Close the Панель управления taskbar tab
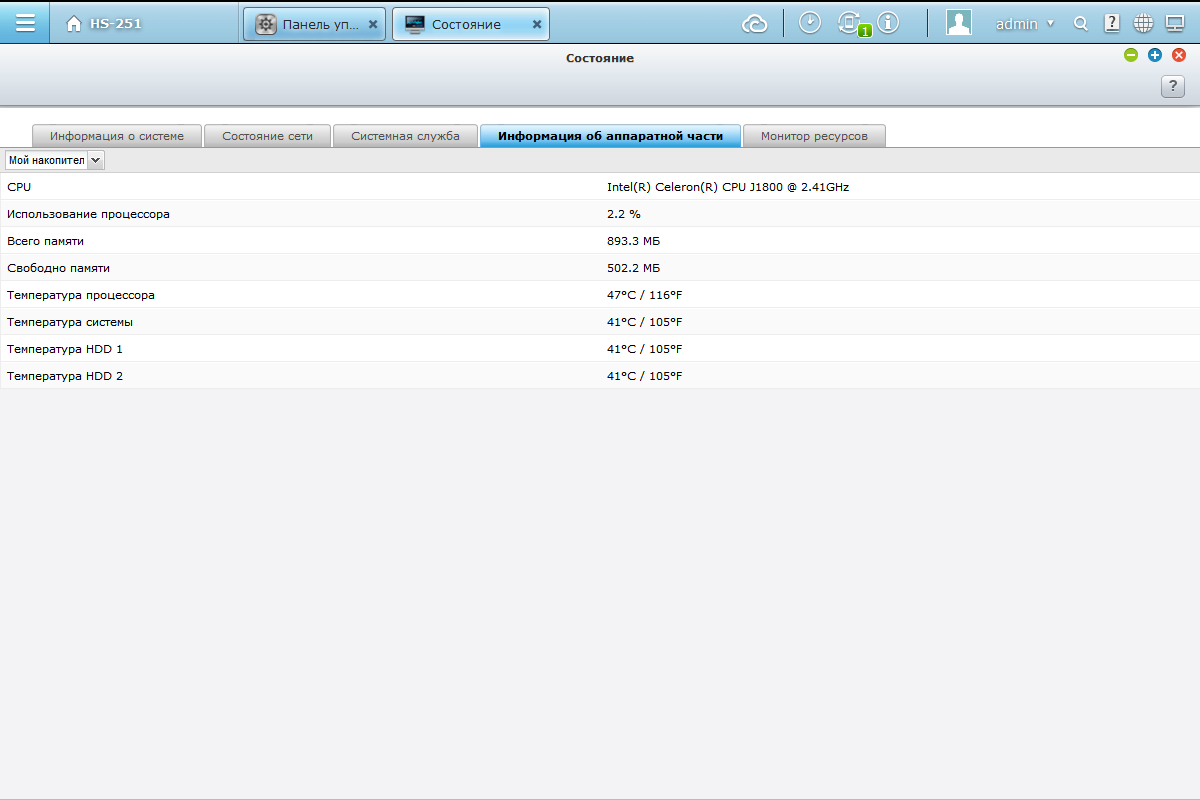This screenshot has width=1200, height=800. (x=373, y=25)
